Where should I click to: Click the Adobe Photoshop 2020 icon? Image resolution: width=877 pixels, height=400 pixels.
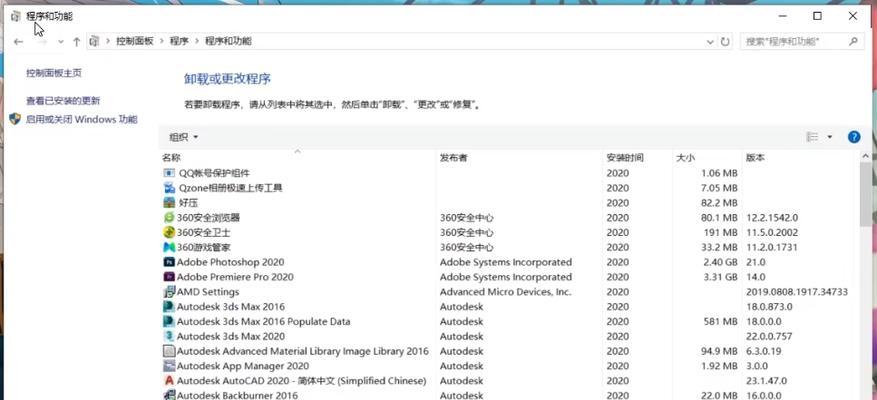169,262
